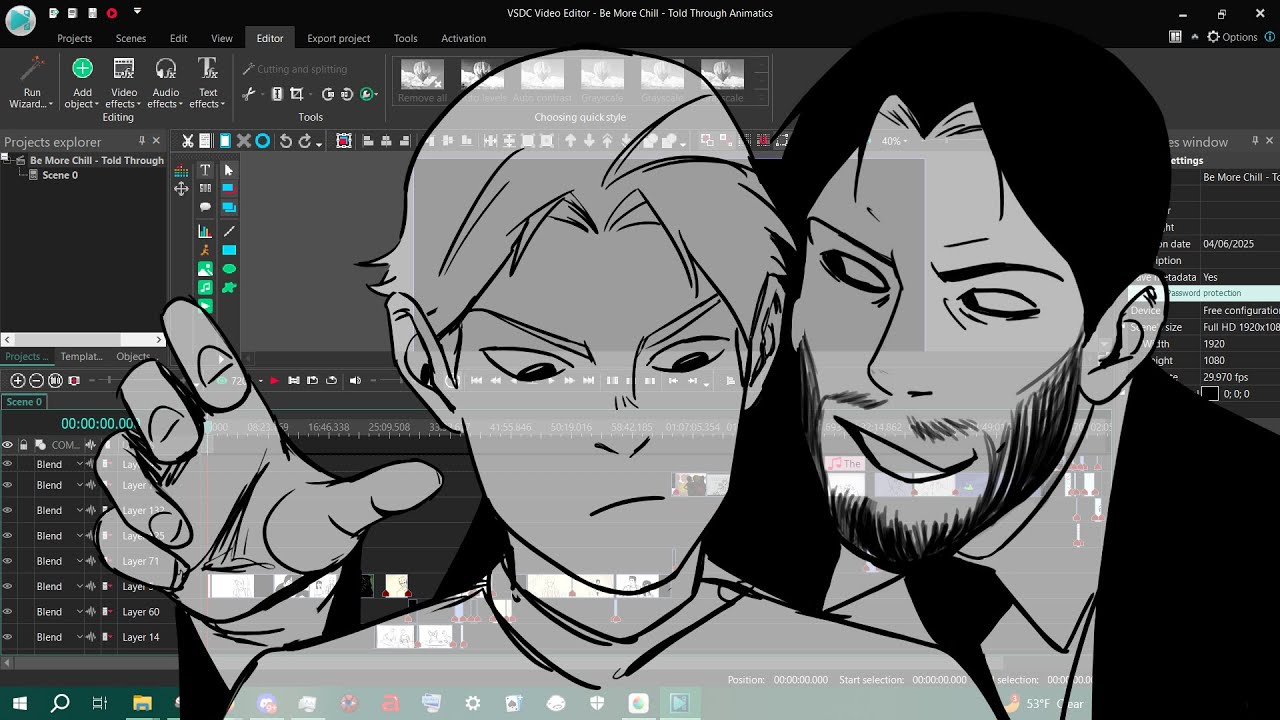Select the Scene 0 timeline tab
The image size is (1280, 720).
pos(24,402)
